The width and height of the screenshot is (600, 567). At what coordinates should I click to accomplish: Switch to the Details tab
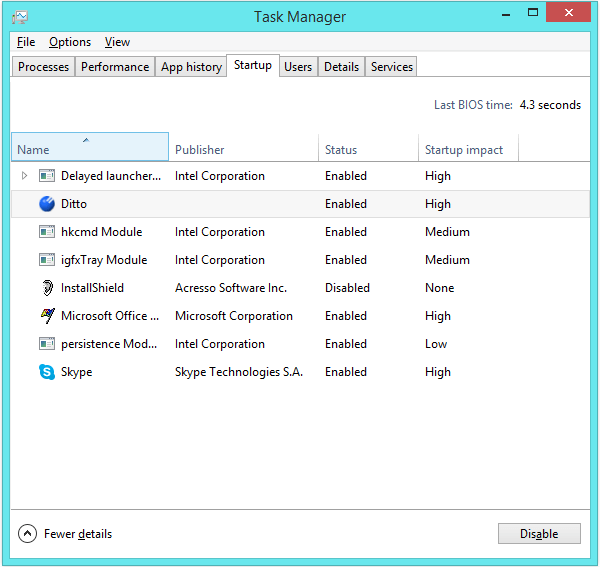click(341, 67)
